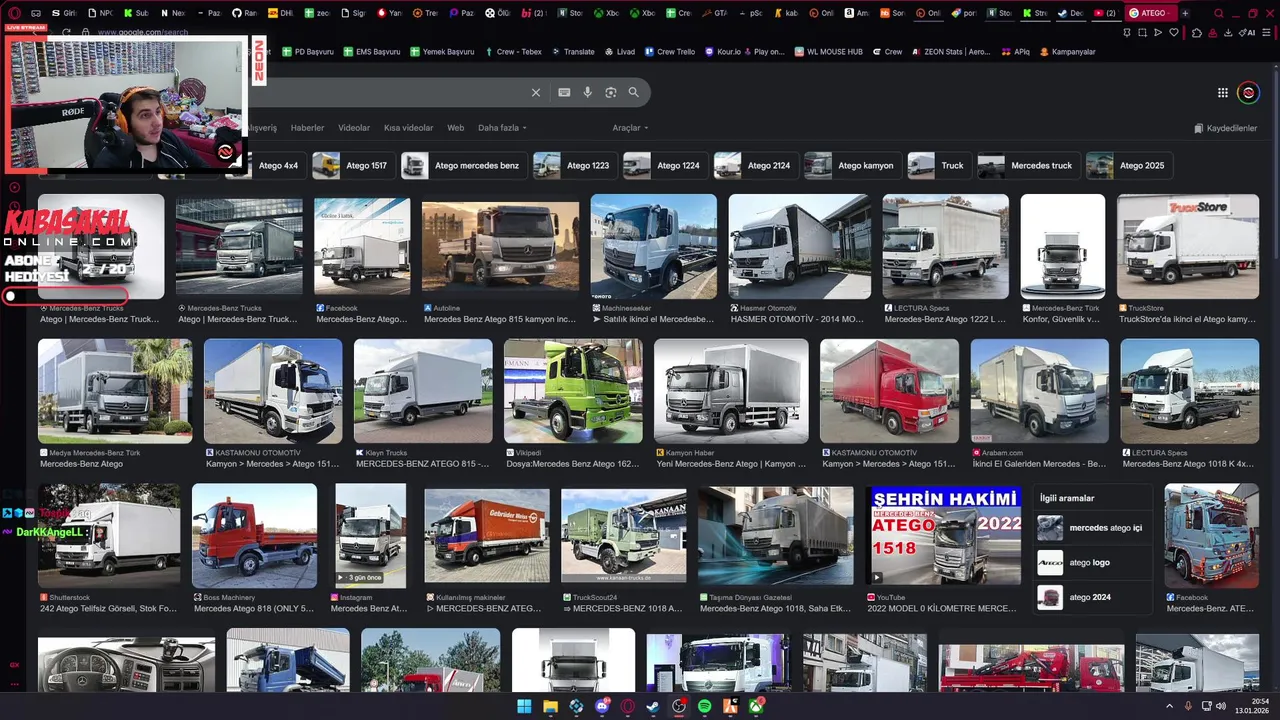1280x720 pixels.
Task: Switch to the Web tab
Action: tap(455, 128)
